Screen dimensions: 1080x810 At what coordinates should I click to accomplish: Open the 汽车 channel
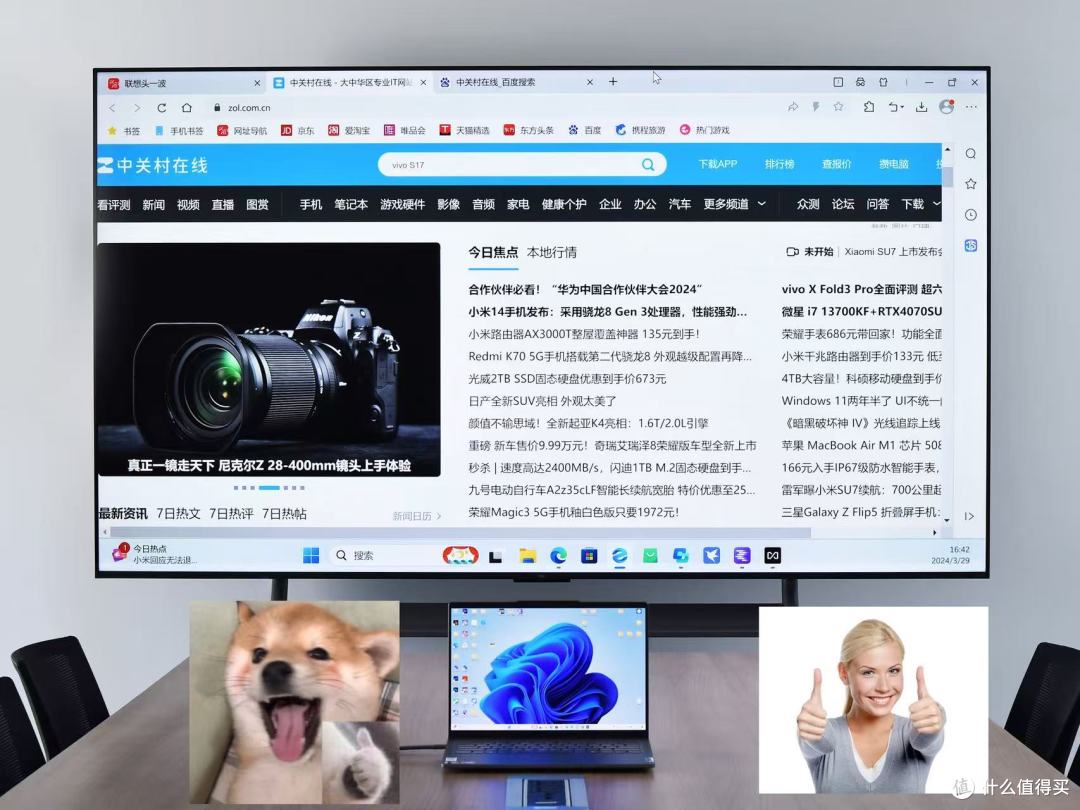click(x=680, y=205)
